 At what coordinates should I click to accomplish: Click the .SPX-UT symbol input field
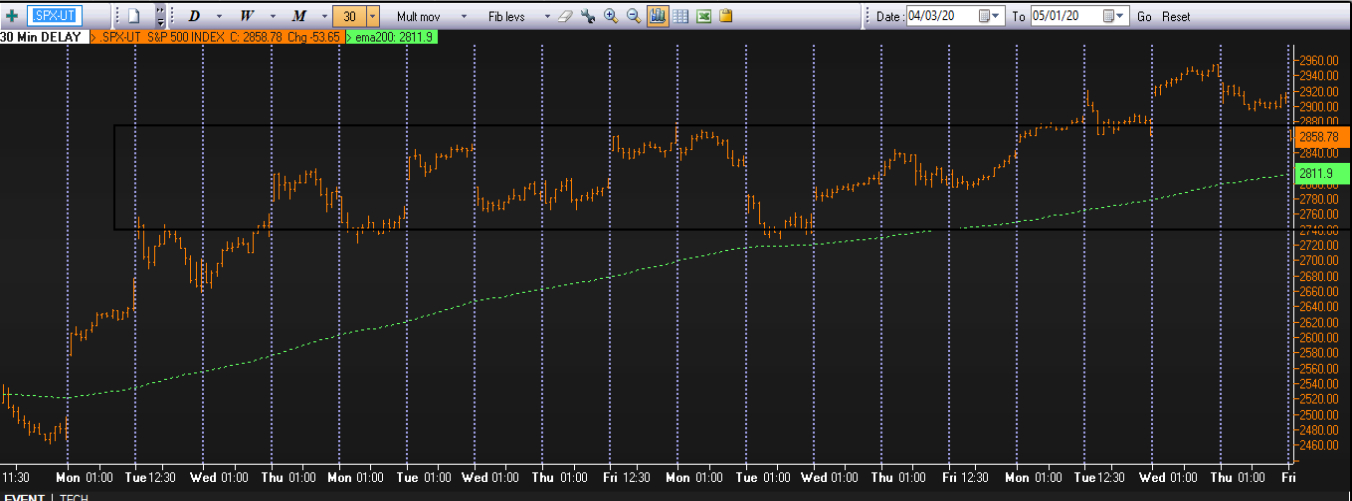pyautogui.click(x=57, y=16)
